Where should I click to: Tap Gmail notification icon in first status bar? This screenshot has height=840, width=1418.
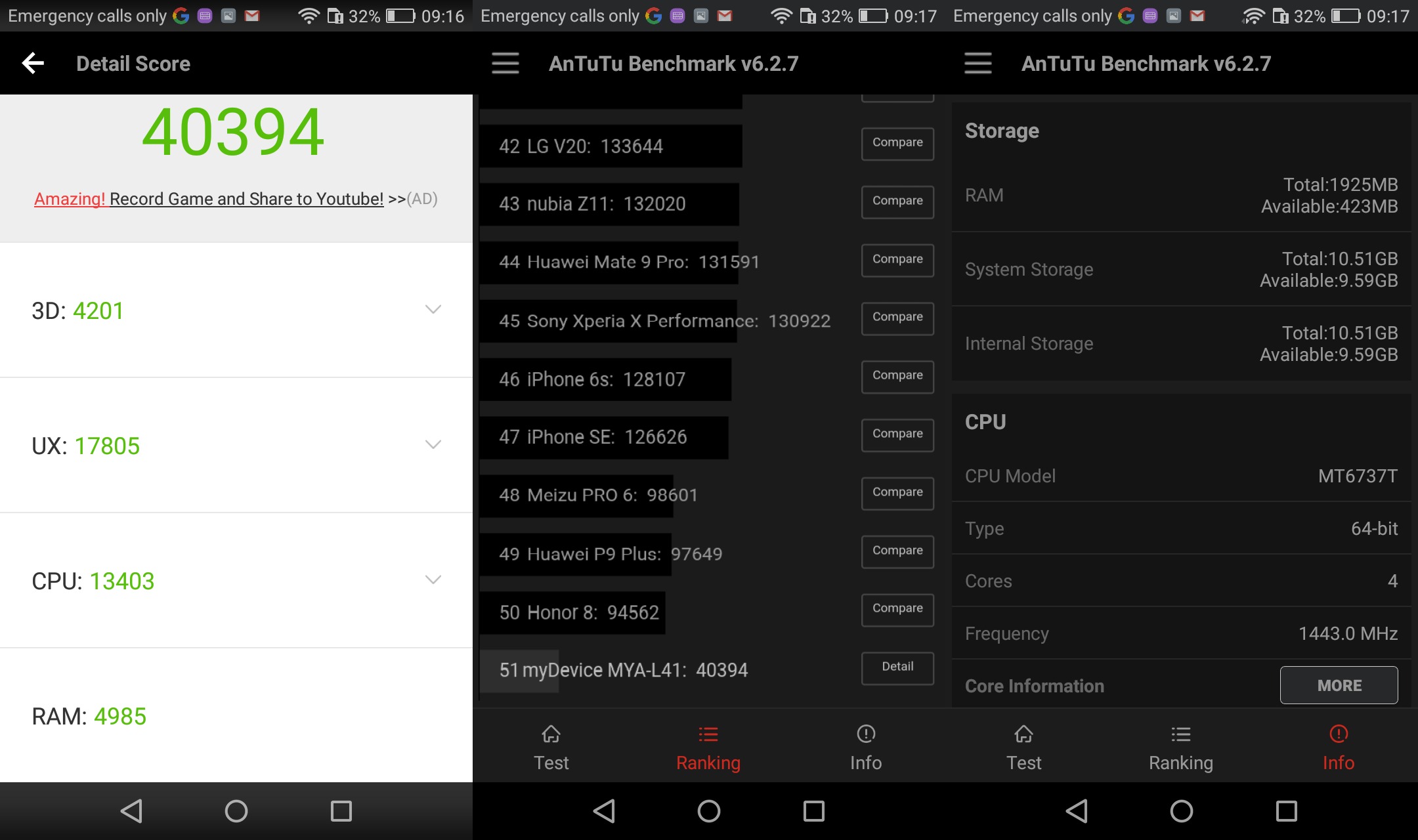click(252, 16)
